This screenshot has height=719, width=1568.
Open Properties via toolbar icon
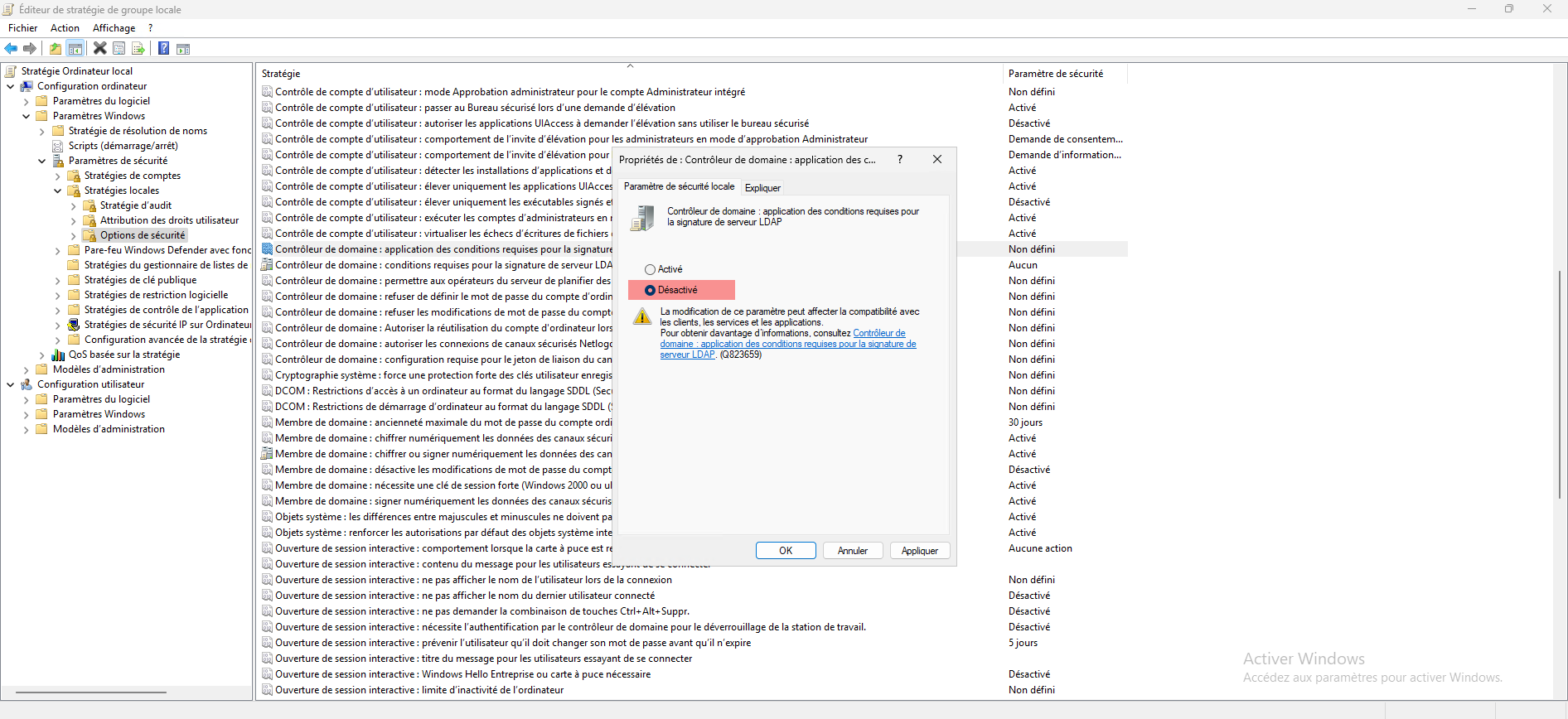pos(119,49)
